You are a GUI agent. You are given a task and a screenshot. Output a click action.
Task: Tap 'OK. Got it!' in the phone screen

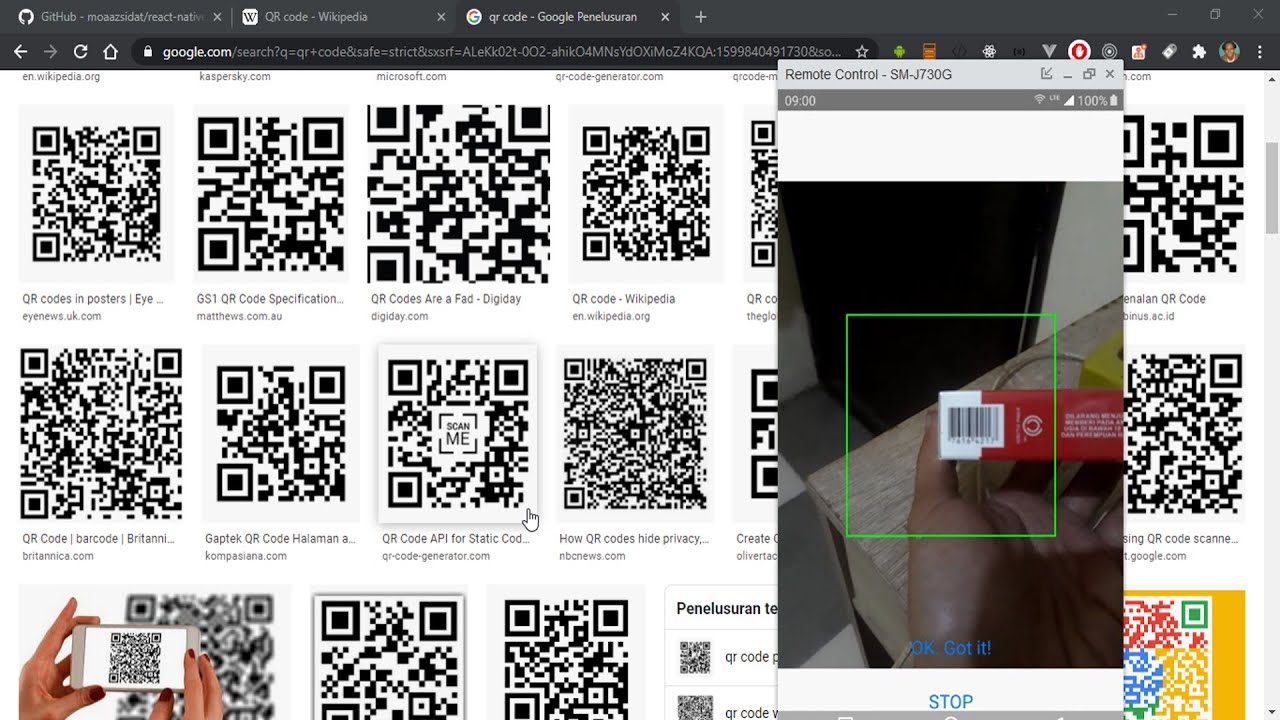(x=951, y=648)
